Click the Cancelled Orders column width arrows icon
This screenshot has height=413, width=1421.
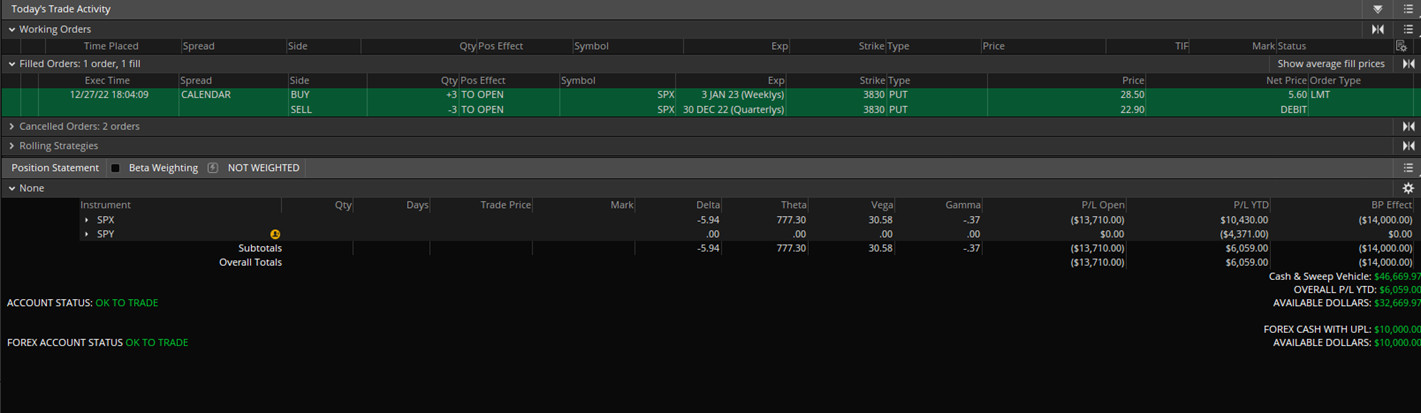point(1408,127)
